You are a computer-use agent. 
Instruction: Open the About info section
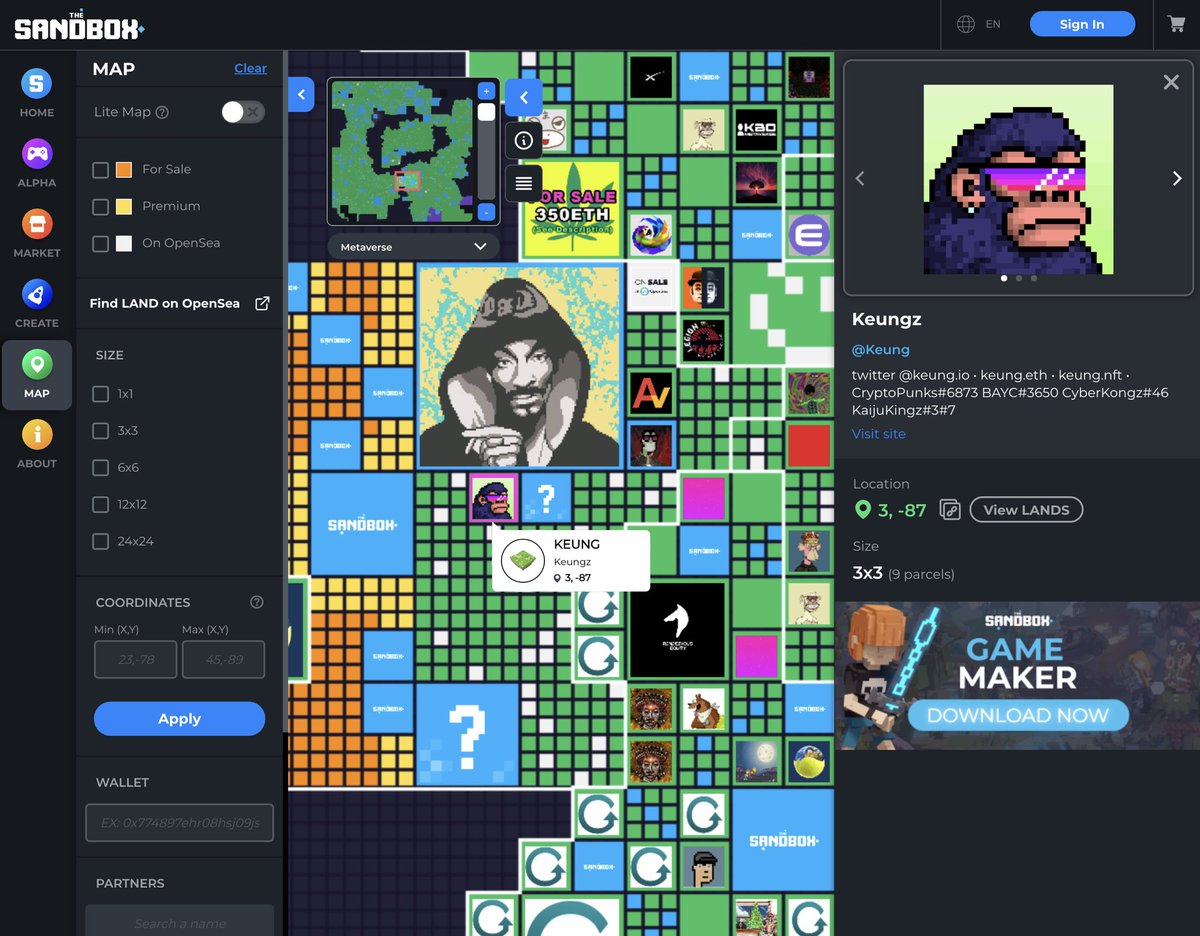pyautogui.click(x=37, y=443)
